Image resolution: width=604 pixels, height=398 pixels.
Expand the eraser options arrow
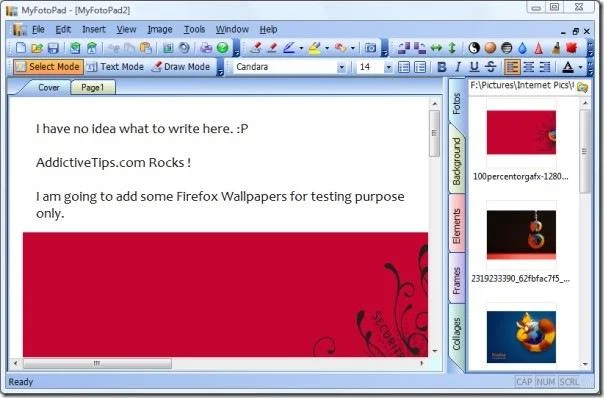click(352, 48)
